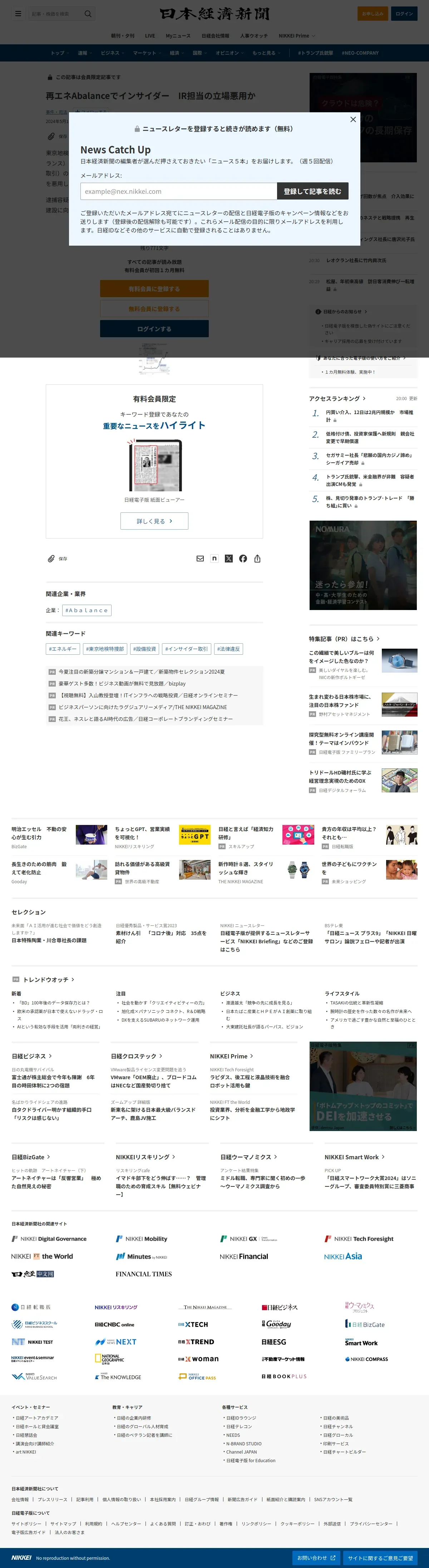Open 朝刊・夕刊 in top menu

(122, 36)
